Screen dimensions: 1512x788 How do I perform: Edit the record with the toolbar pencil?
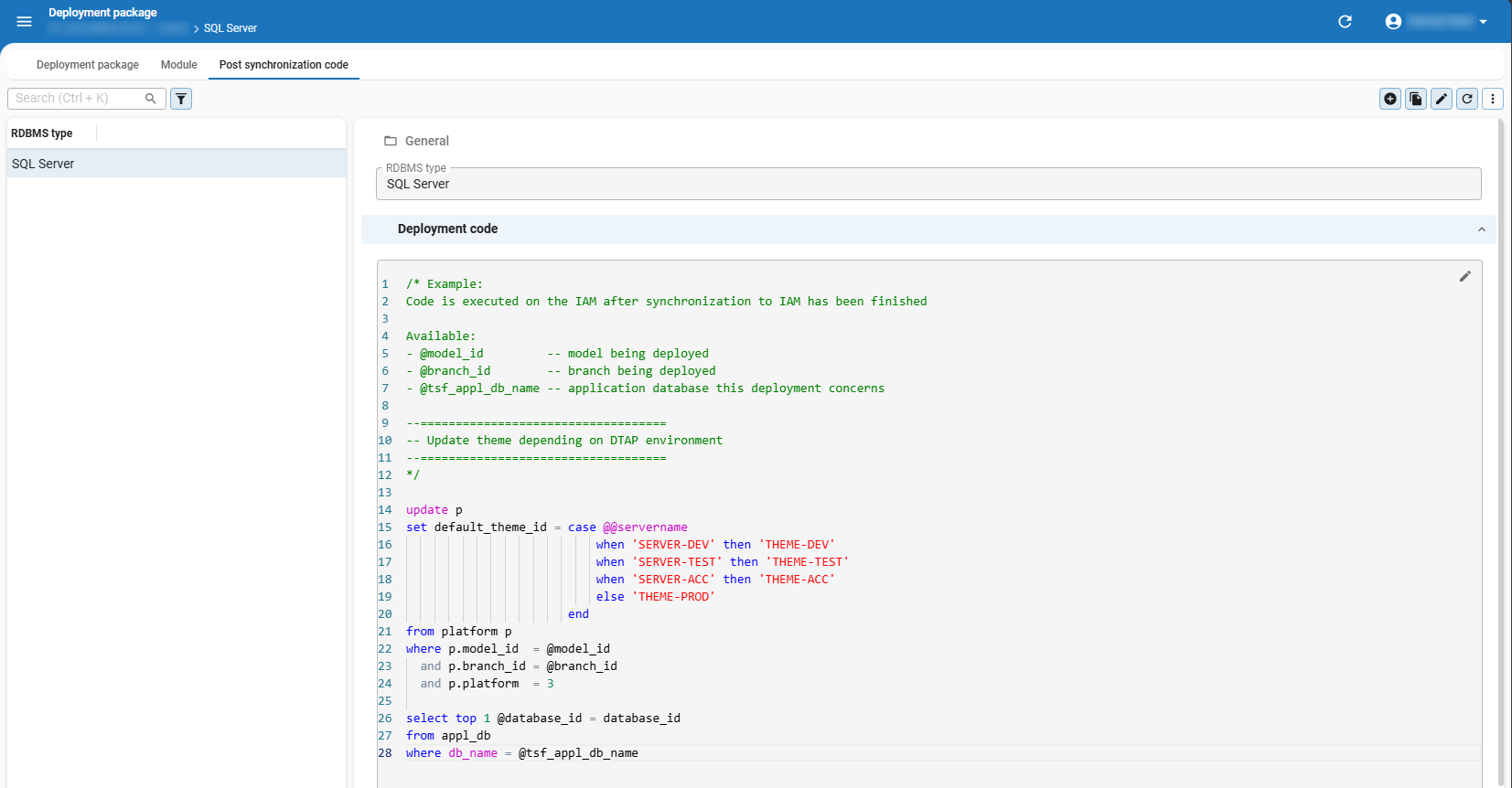point(1442,99)
